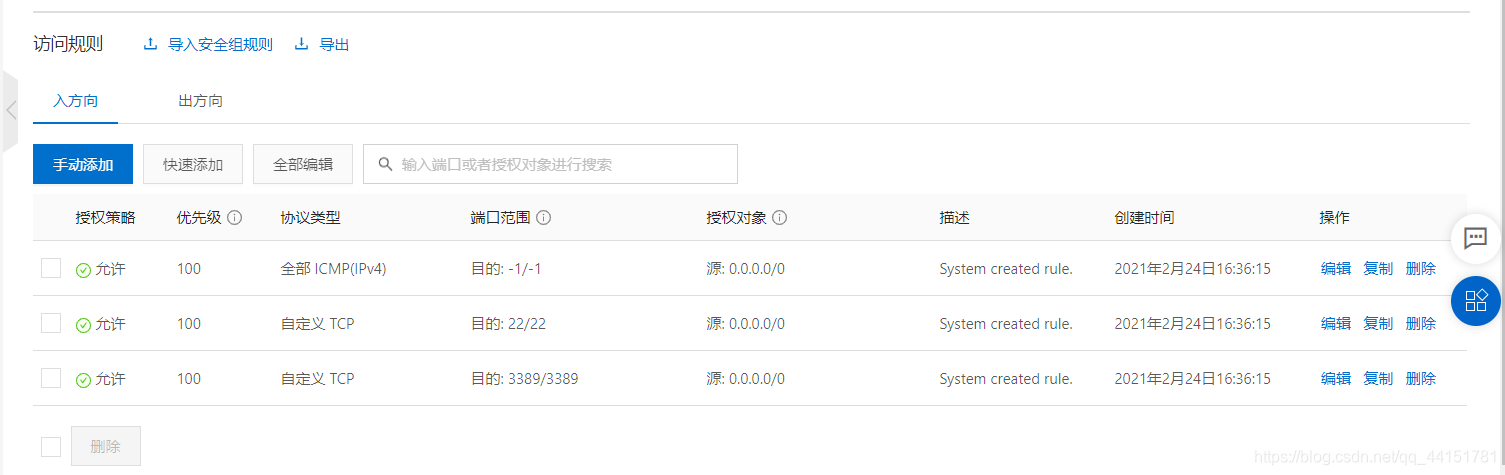Click the 手动添加 button
The width and height of the screenshot is (1505, 475).
(x=83, y=164)
